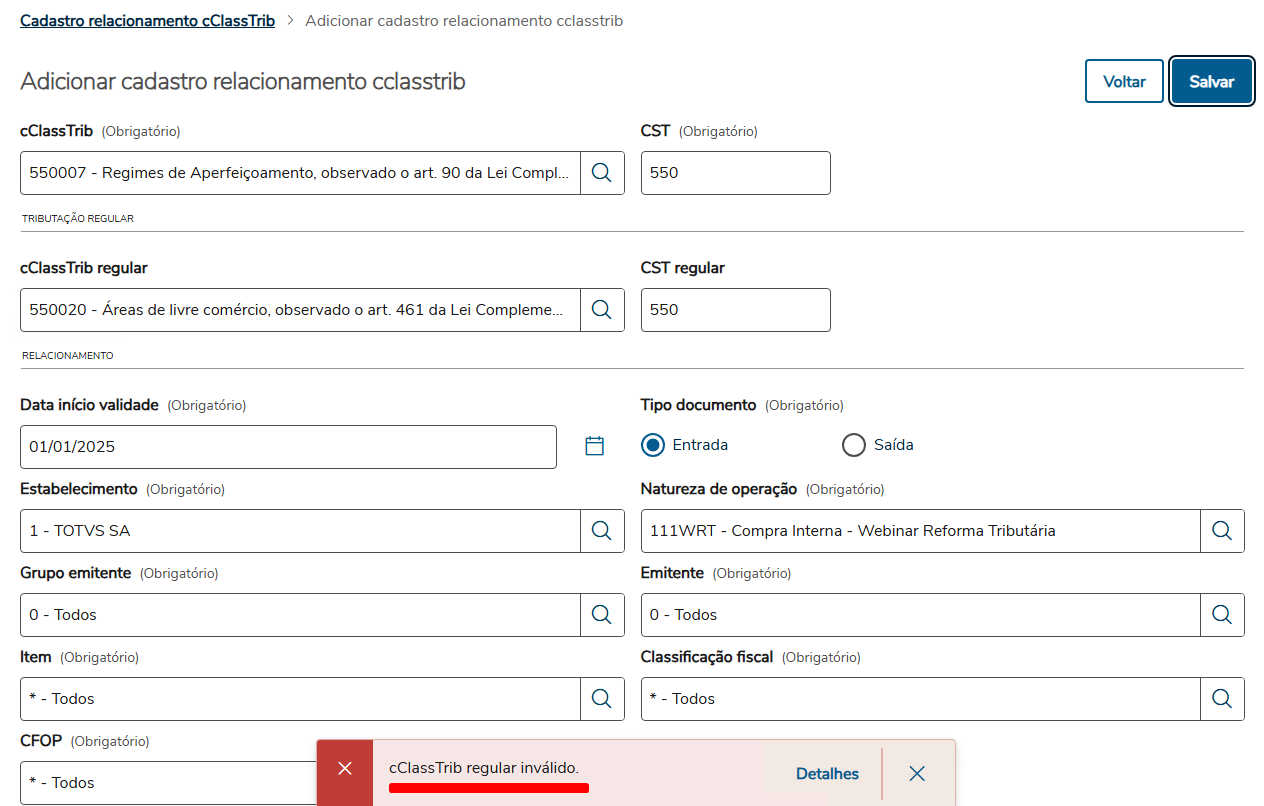This screenshot has height=806, width=1264.
Task: Click the Classificação fiscal search icon
Action: tap(1222, 699)
